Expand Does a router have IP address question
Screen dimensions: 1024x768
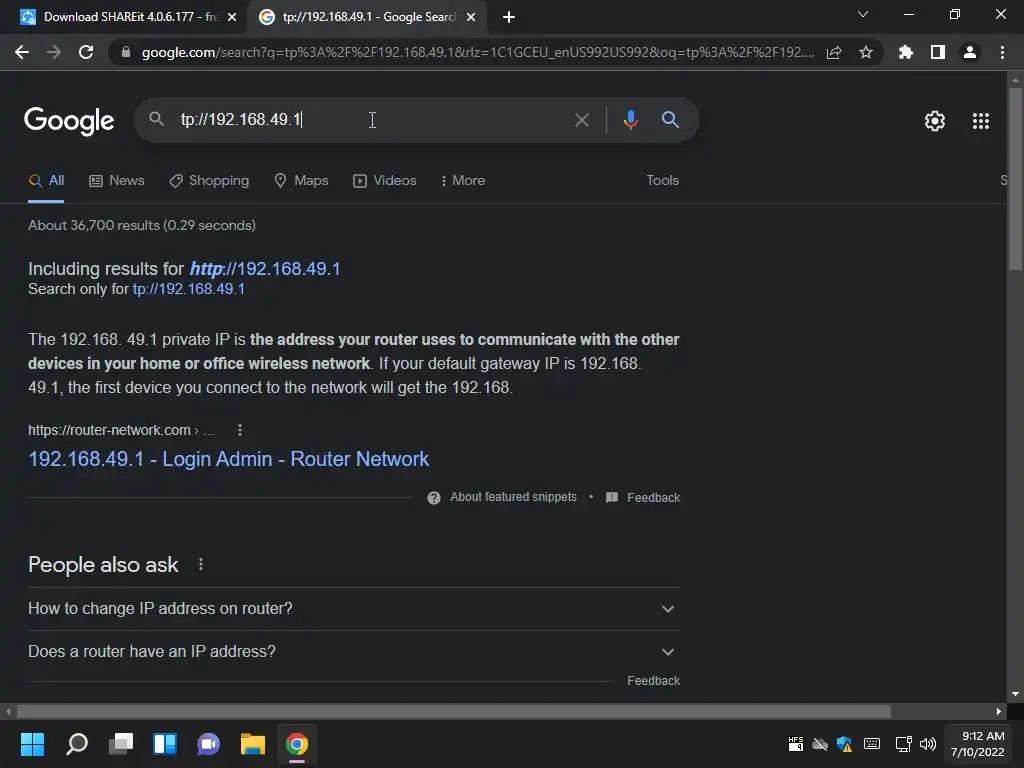point(354,652)
